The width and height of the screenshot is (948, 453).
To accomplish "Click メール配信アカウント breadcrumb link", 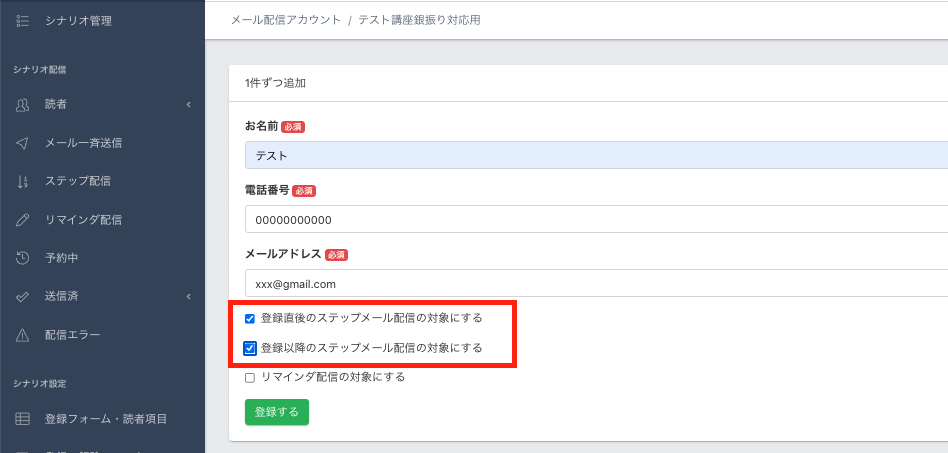I will point(285,20).
